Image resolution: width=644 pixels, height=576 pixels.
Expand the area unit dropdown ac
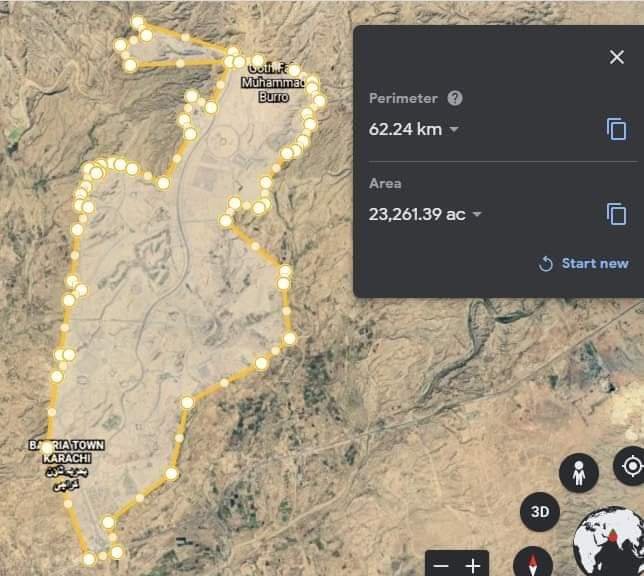(x=476, y=214)
